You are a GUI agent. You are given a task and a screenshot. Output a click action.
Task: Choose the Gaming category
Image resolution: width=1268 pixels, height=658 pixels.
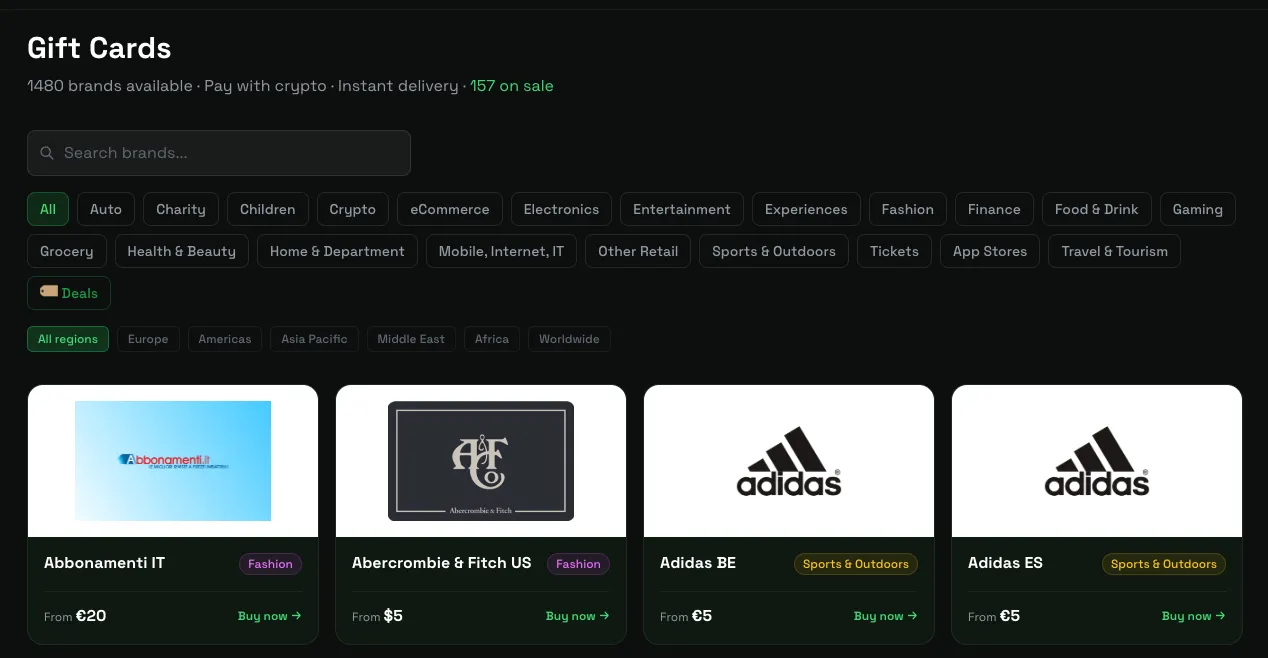point(1198,209)
